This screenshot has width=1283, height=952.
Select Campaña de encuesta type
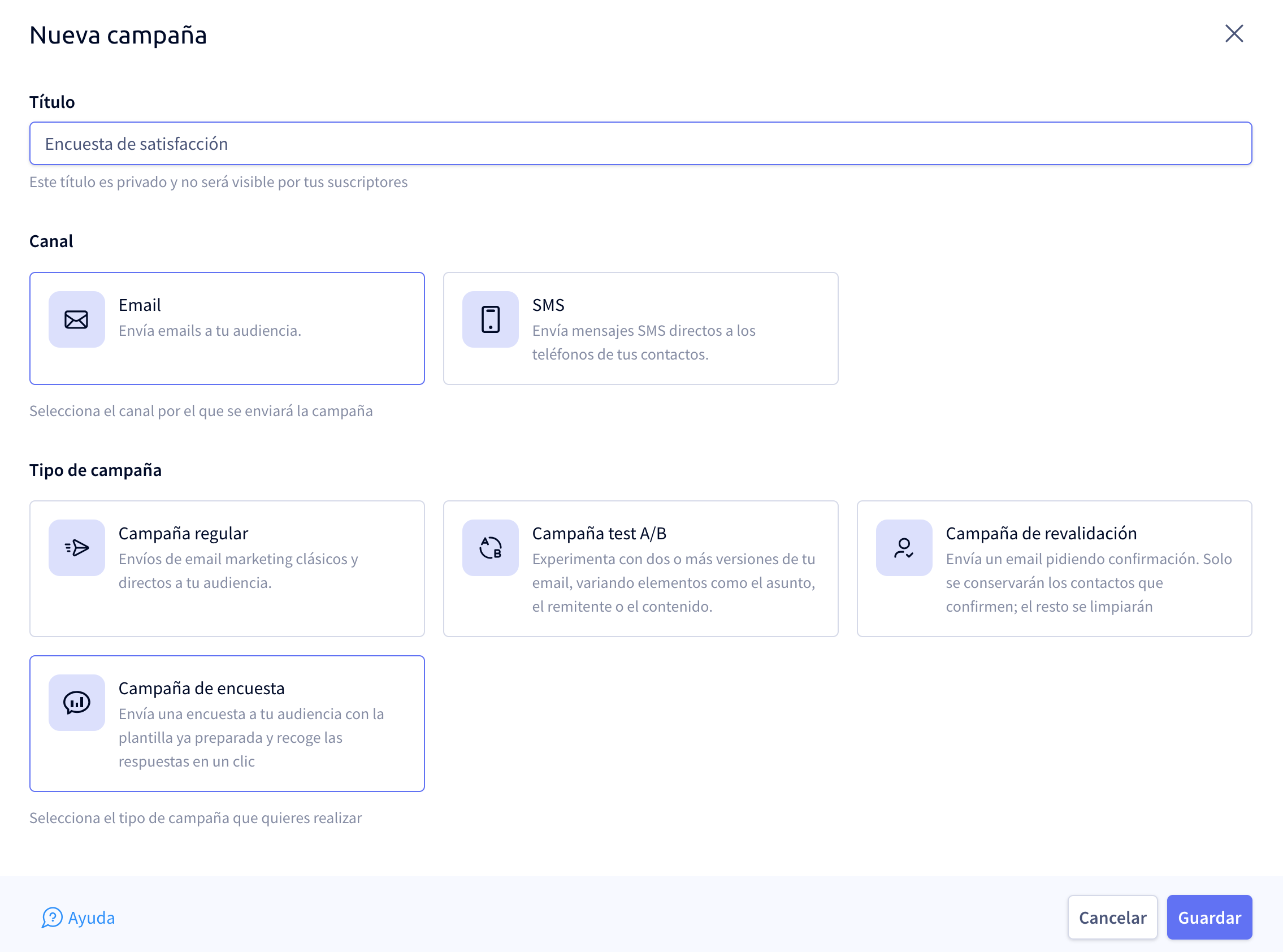(227, 724)
